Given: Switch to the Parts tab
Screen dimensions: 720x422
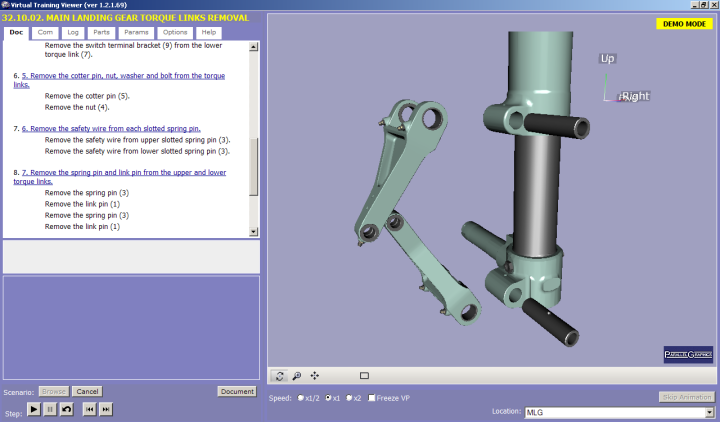Looking at the screenshot, I should tap(101, 33).
